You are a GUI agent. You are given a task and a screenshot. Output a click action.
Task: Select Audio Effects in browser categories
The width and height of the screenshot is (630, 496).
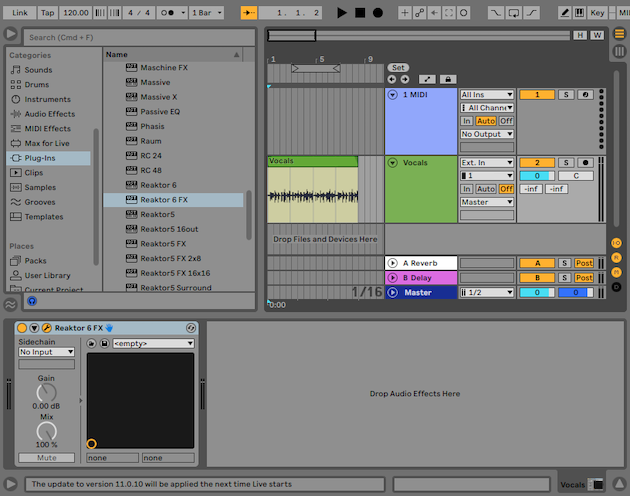tap(49, 114)
